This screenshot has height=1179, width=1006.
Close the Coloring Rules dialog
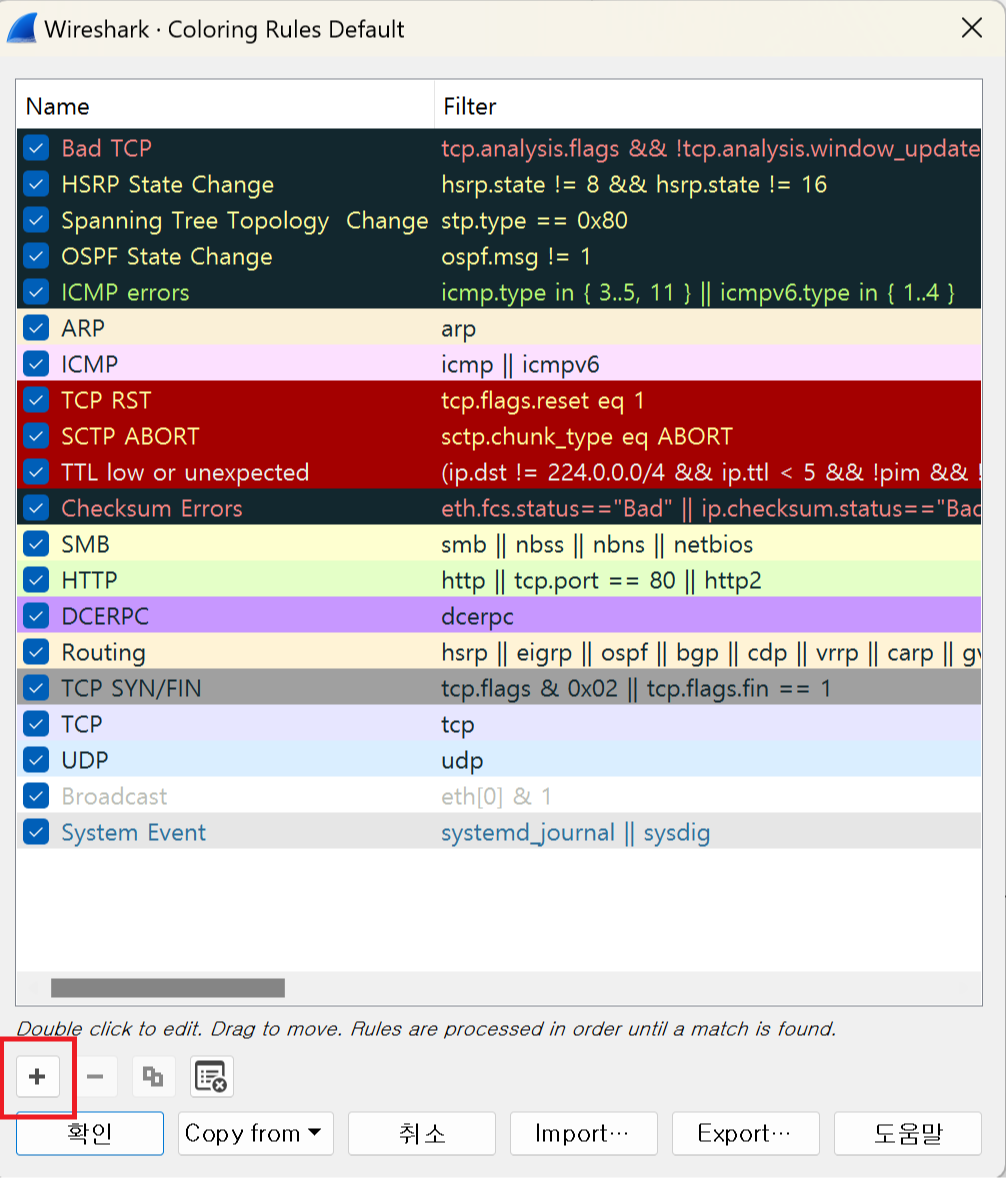point(971,28)
